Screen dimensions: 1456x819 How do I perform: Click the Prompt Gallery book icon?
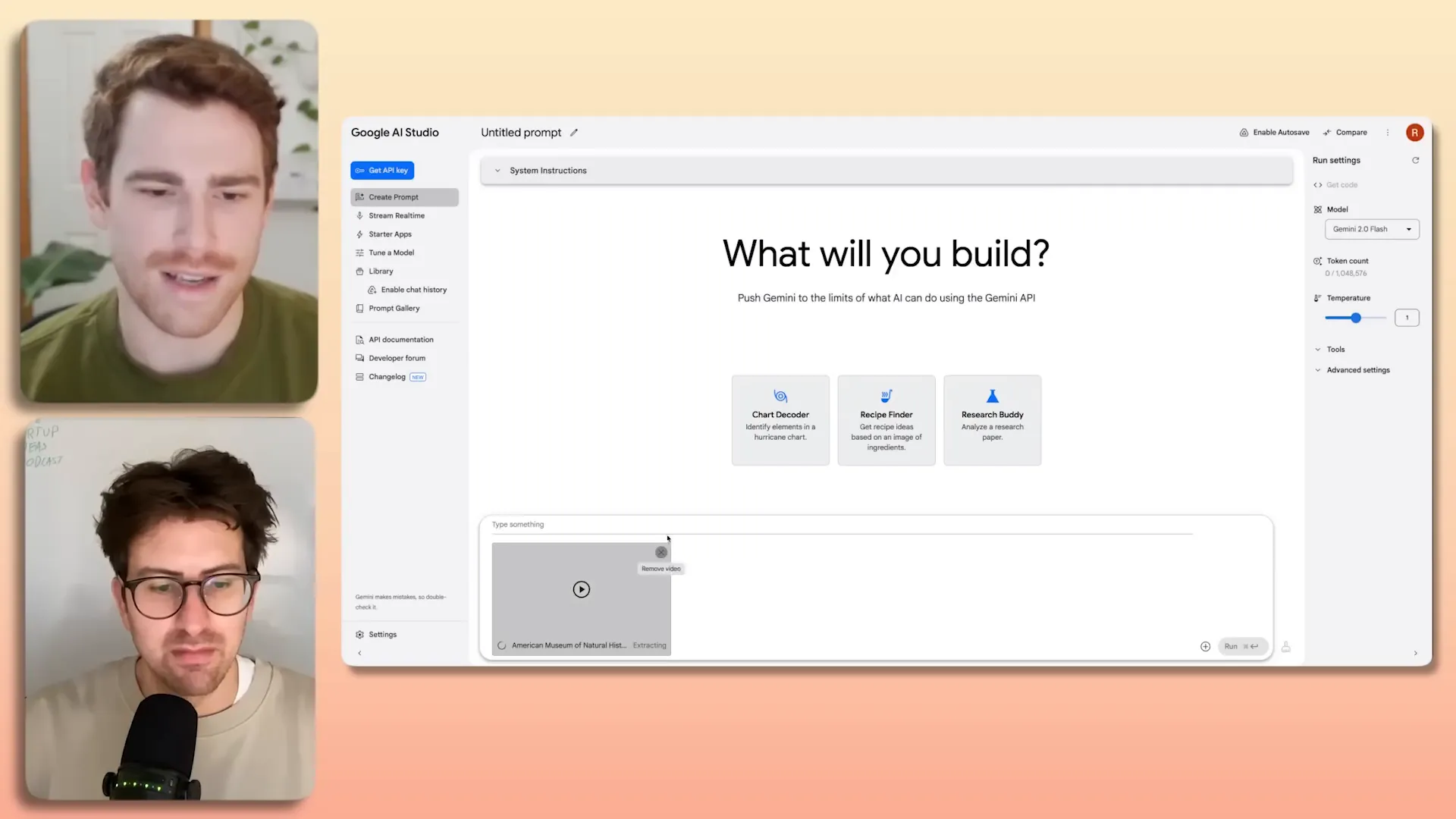click(359, 309)
